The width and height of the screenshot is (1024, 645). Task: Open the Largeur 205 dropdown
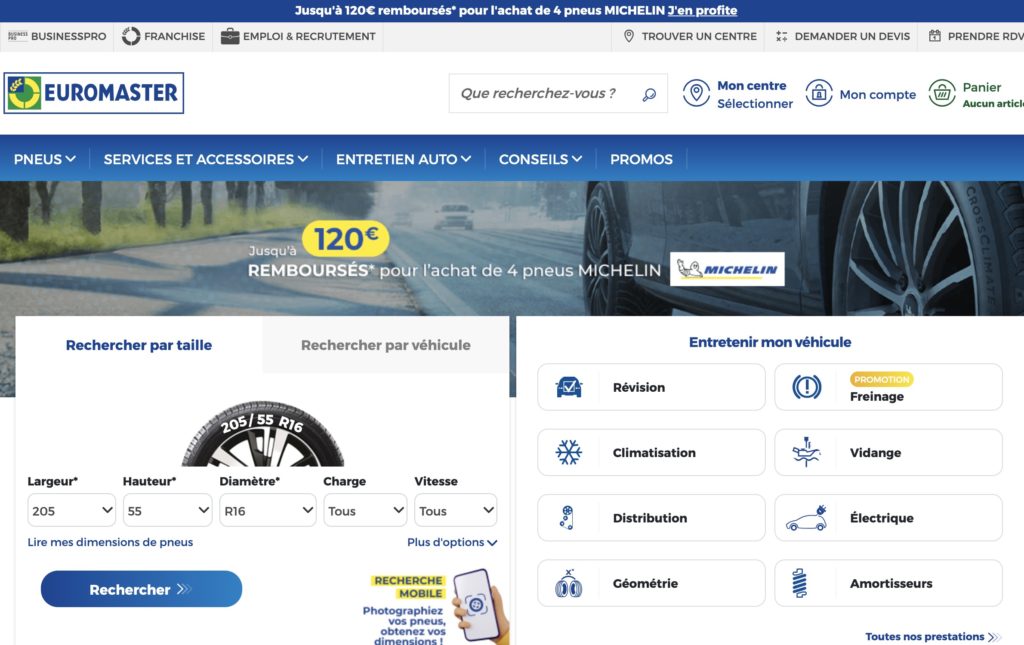click(x=71, y=510)
